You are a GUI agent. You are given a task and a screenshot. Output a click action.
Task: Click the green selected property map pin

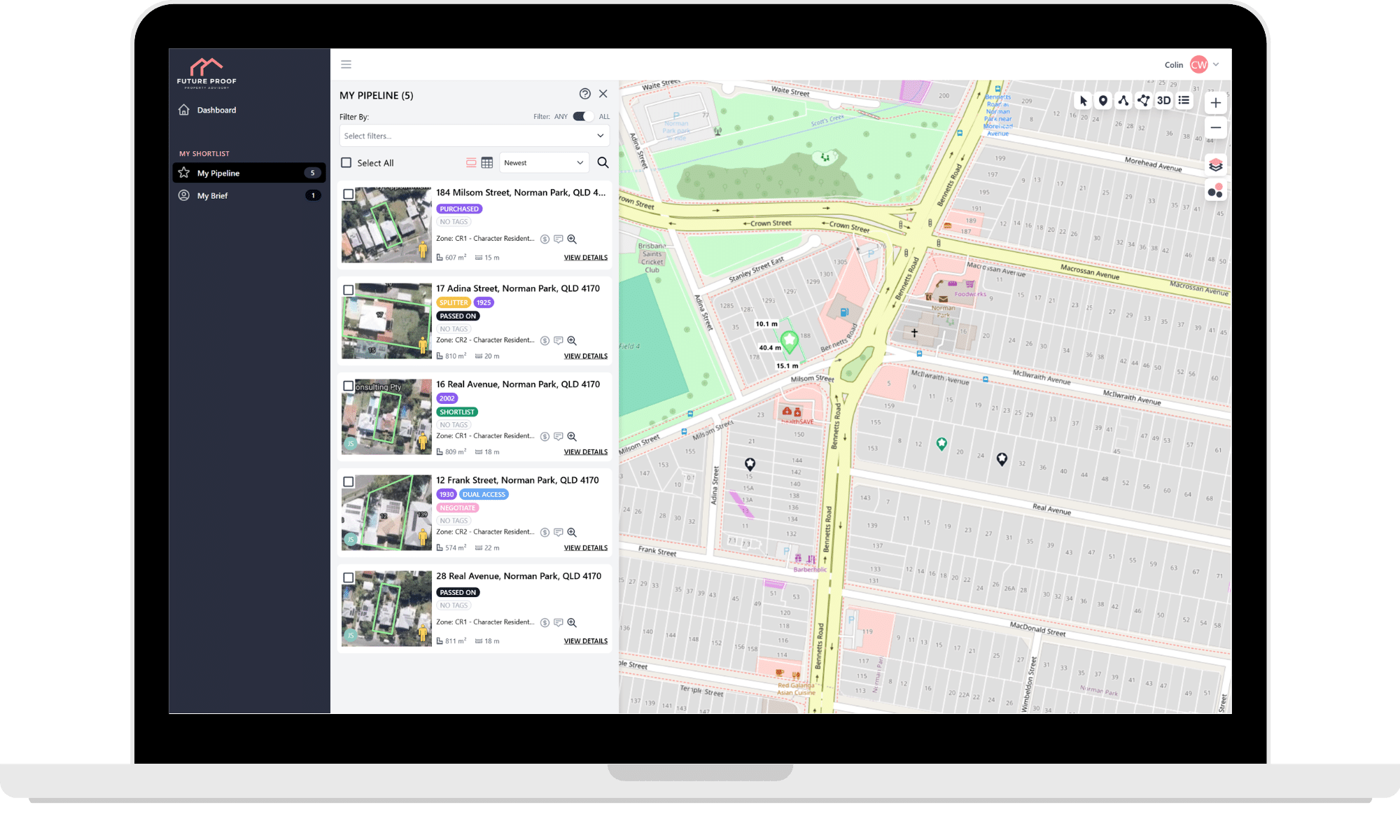click(790, 341)
